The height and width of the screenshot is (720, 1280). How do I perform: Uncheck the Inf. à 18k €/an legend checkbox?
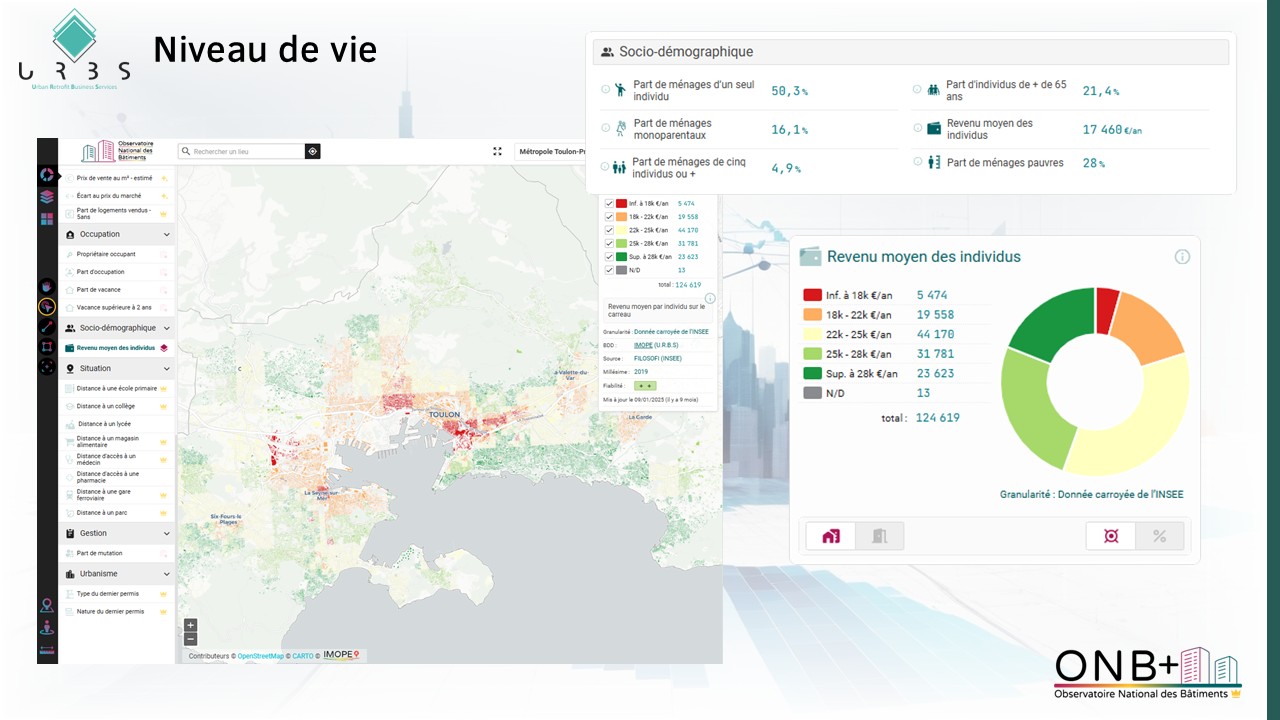(x=609, y=203)
